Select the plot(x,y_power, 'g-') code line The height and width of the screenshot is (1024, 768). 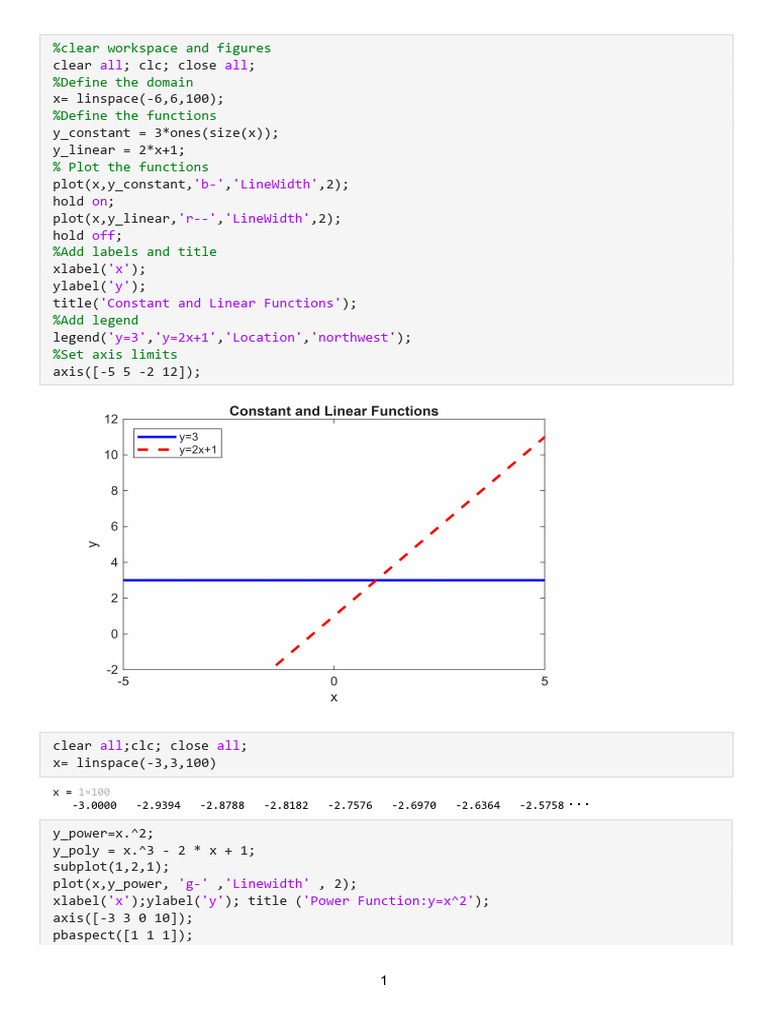coord(204,884)
